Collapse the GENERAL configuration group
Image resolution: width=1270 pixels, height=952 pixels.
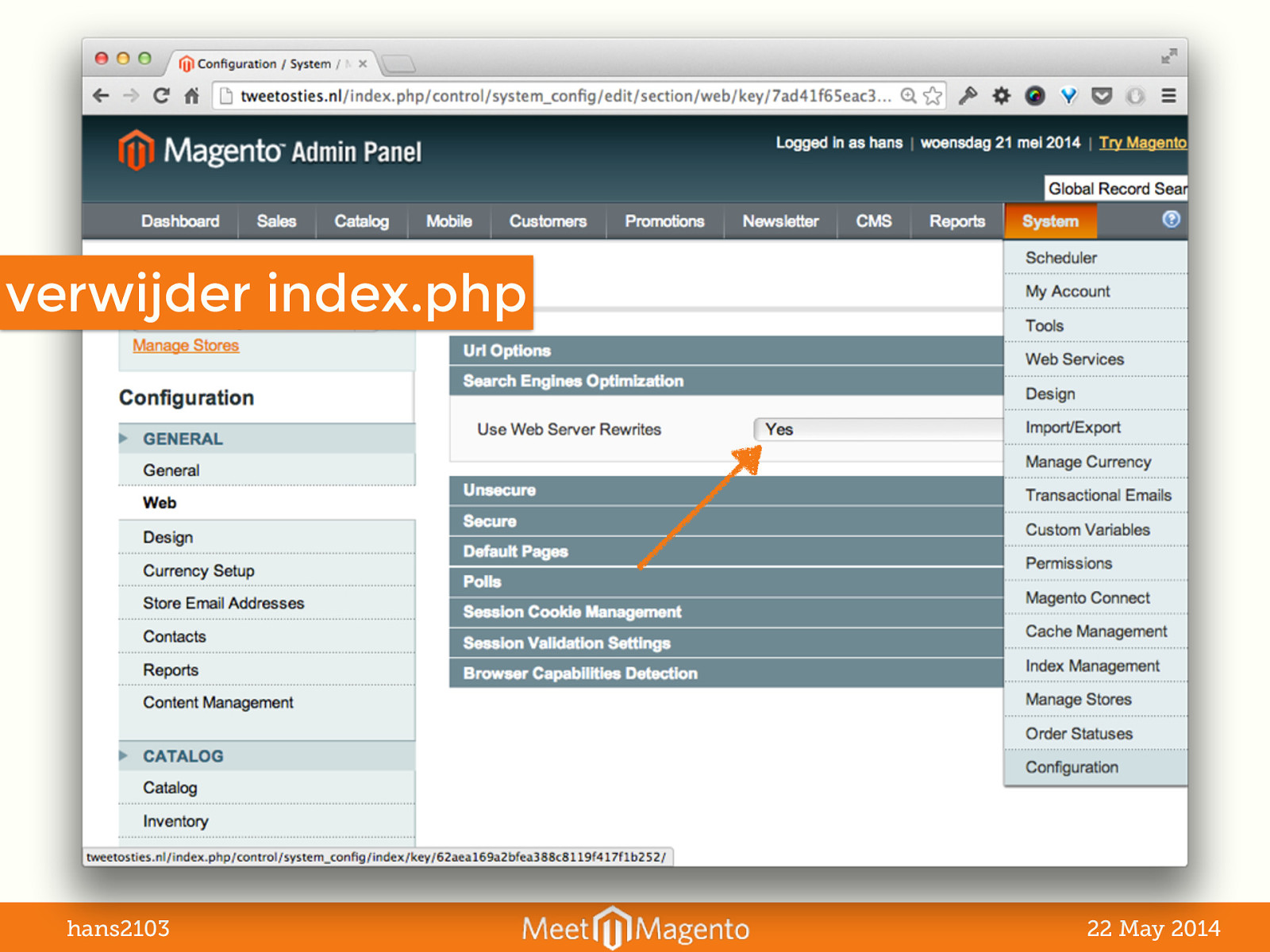[x=267, y=439]
